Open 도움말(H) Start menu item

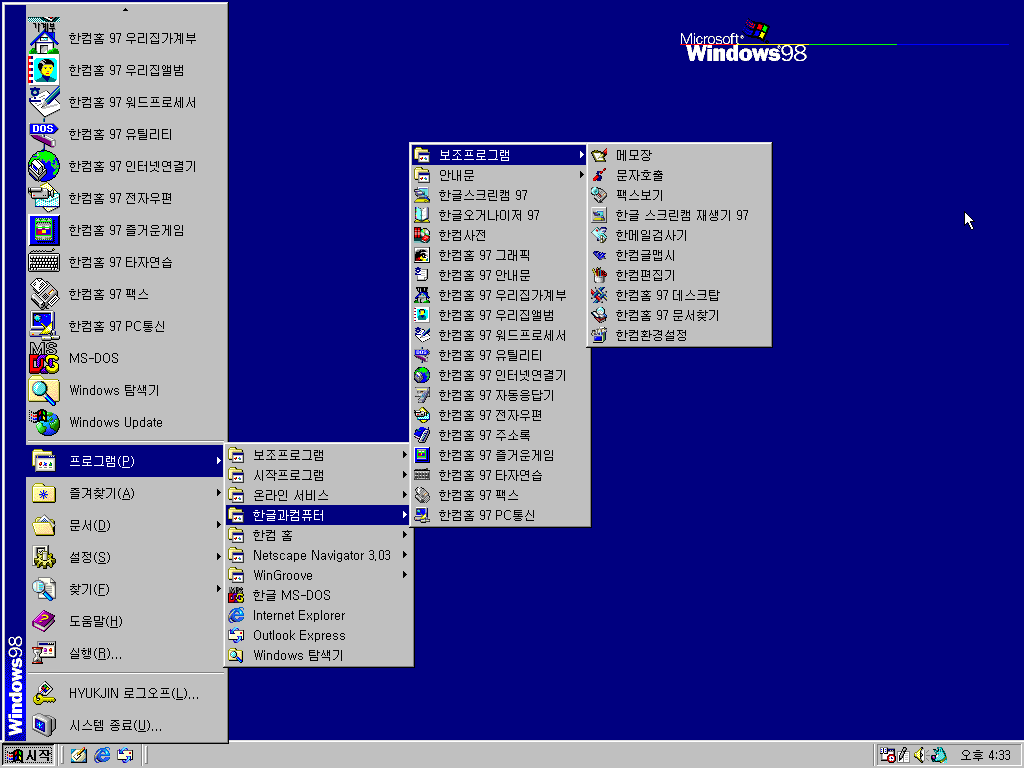click(x=127, y=621)
